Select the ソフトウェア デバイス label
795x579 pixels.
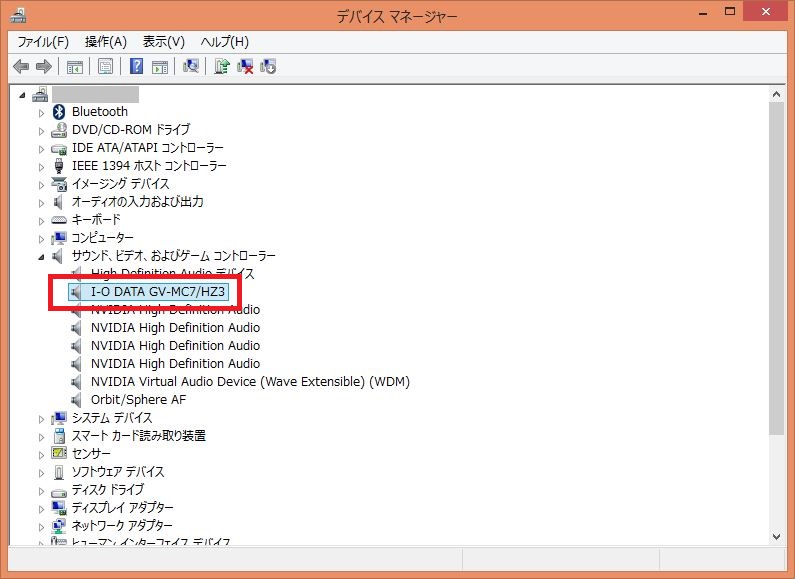pyautogui.click(x=118, y=472)
